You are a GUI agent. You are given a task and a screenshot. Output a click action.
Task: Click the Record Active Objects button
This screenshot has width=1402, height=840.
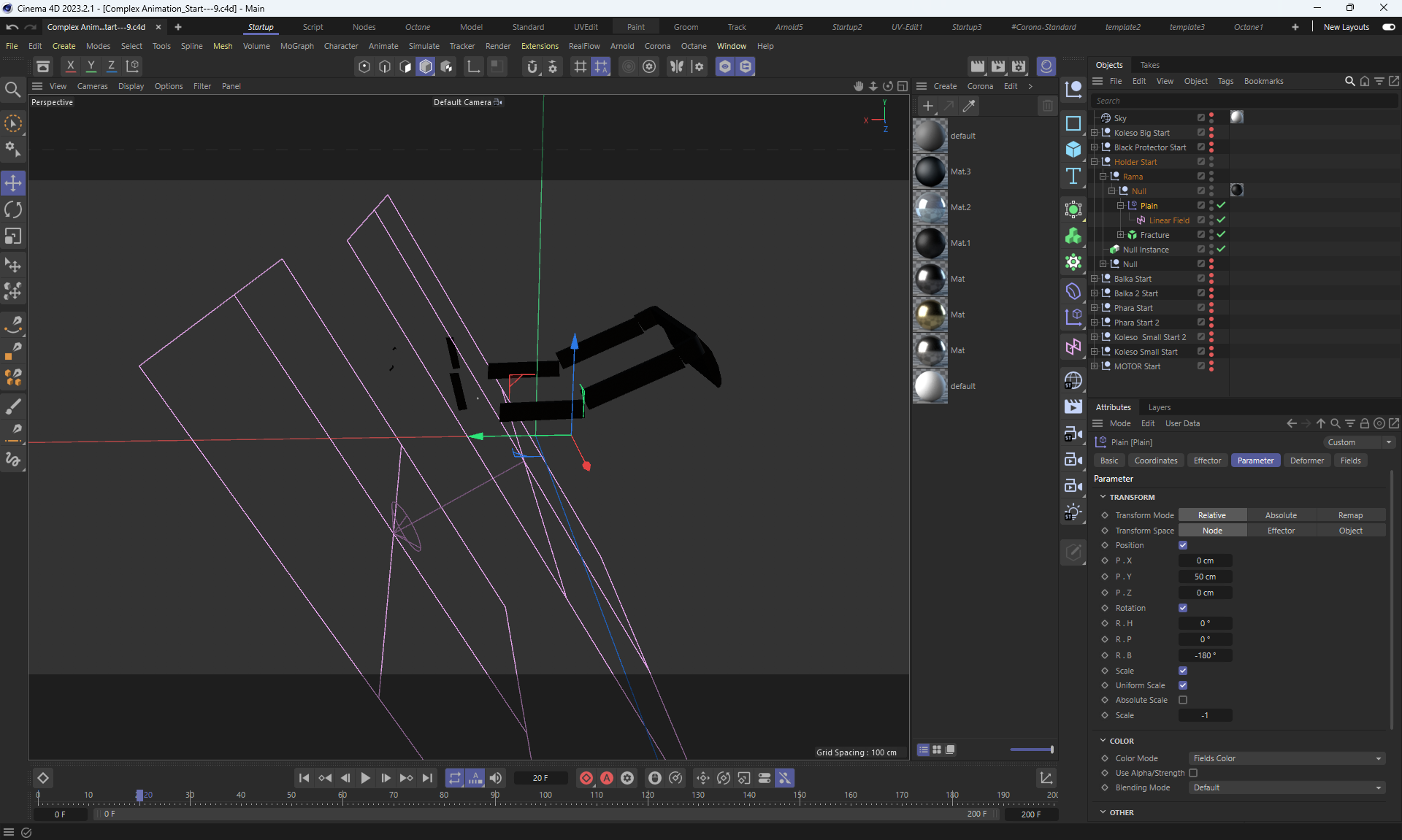pos(586,778)
